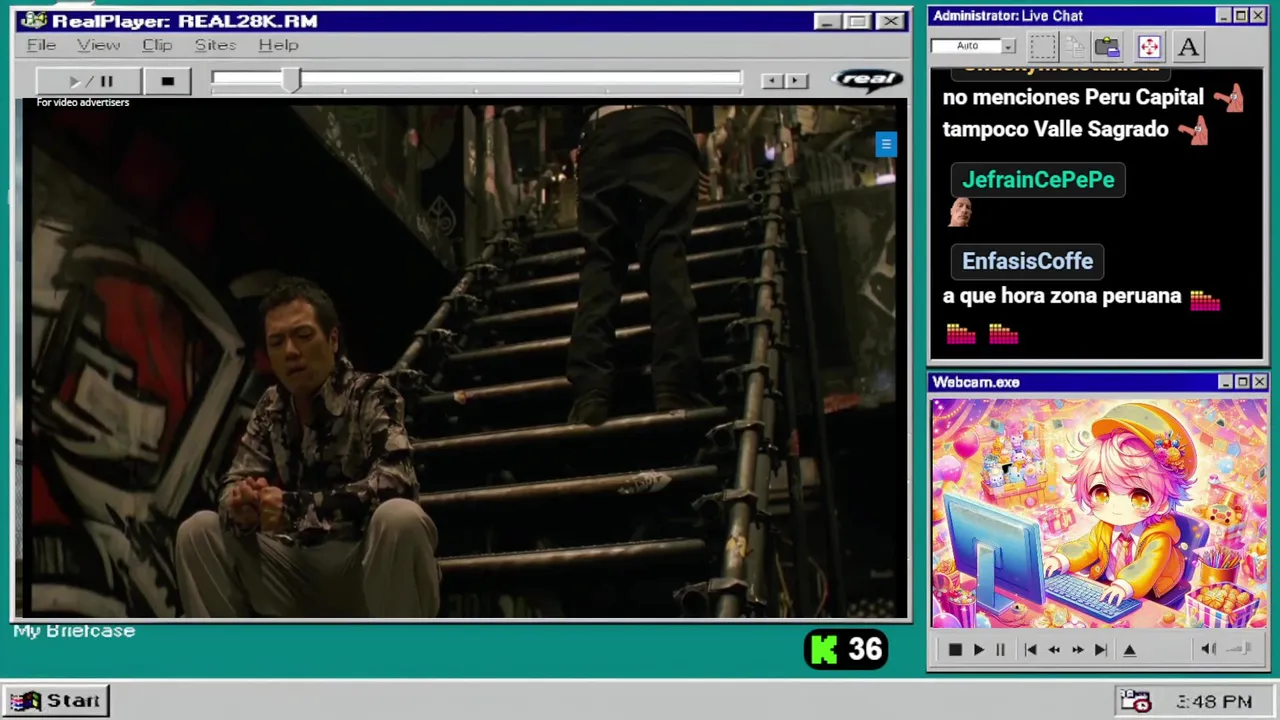
Task: Open the View menu
Action: pos(98,45)
